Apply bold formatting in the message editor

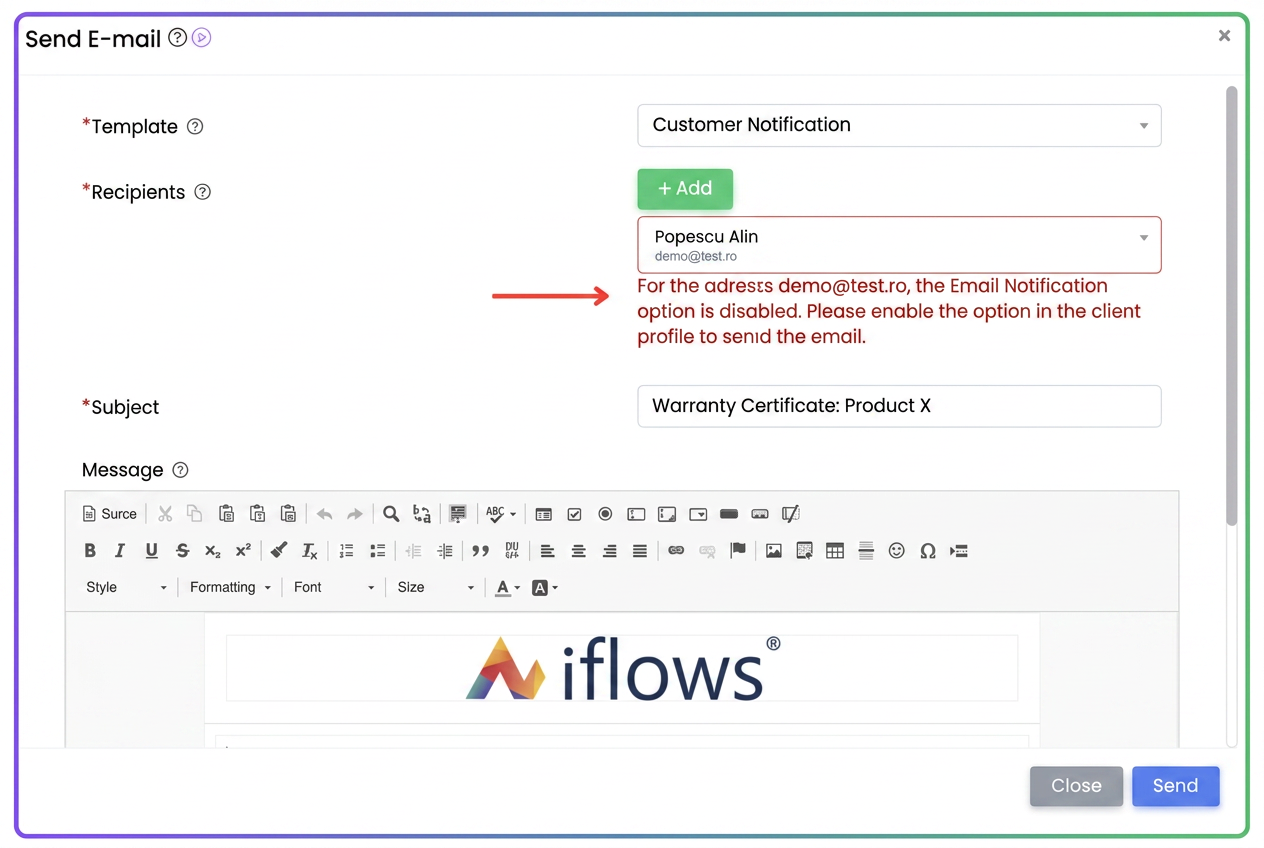click(90, 551)
